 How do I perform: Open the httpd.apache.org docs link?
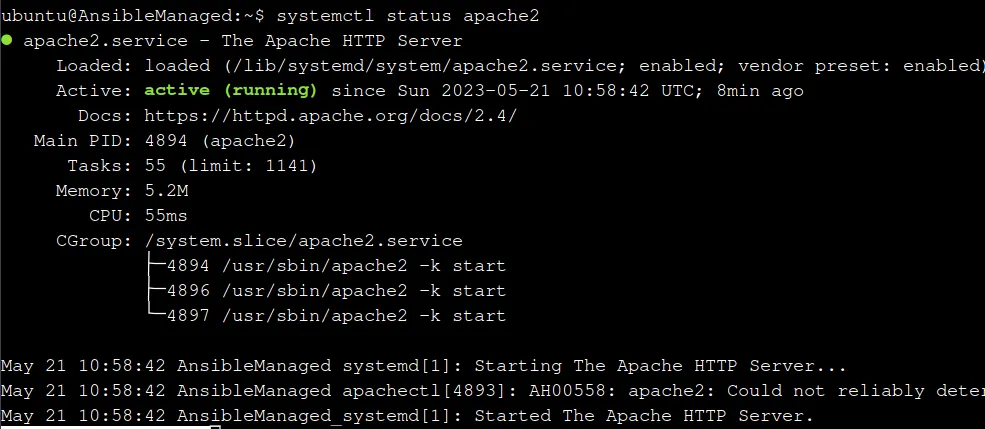point(330,116)
